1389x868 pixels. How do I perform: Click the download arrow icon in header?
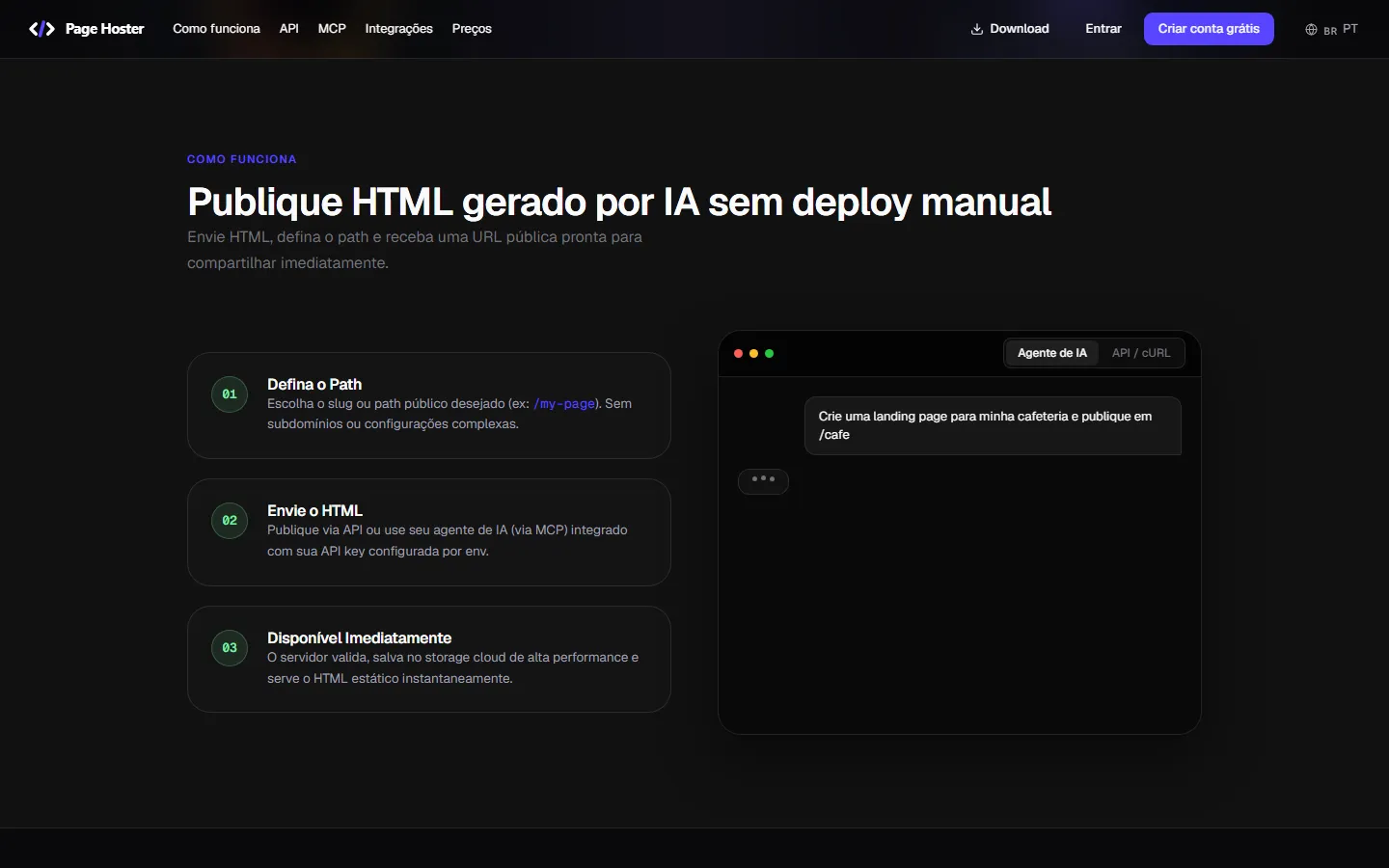click(977, 29)
